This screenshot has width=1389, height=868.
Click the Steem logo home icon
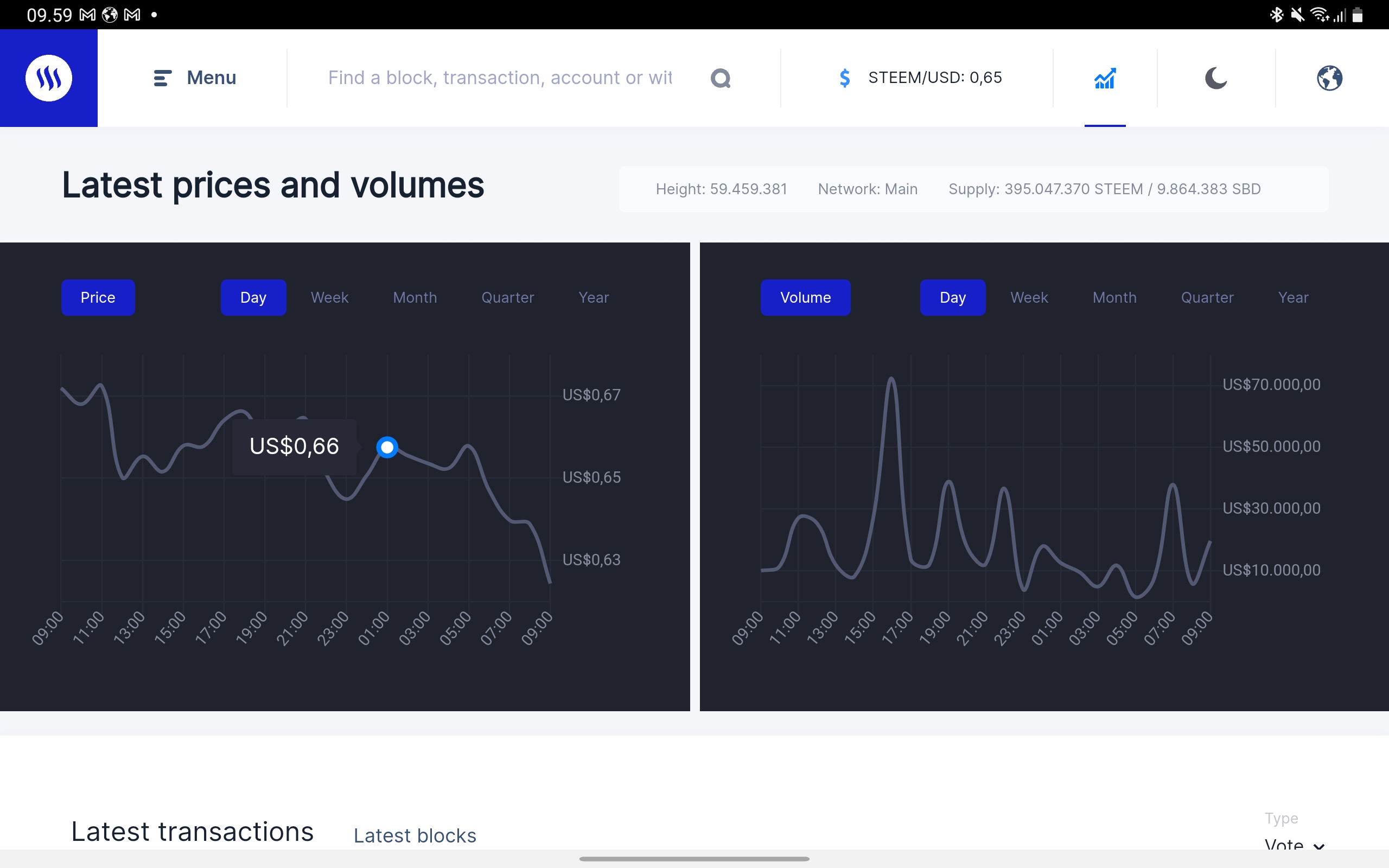coord(49,78)
